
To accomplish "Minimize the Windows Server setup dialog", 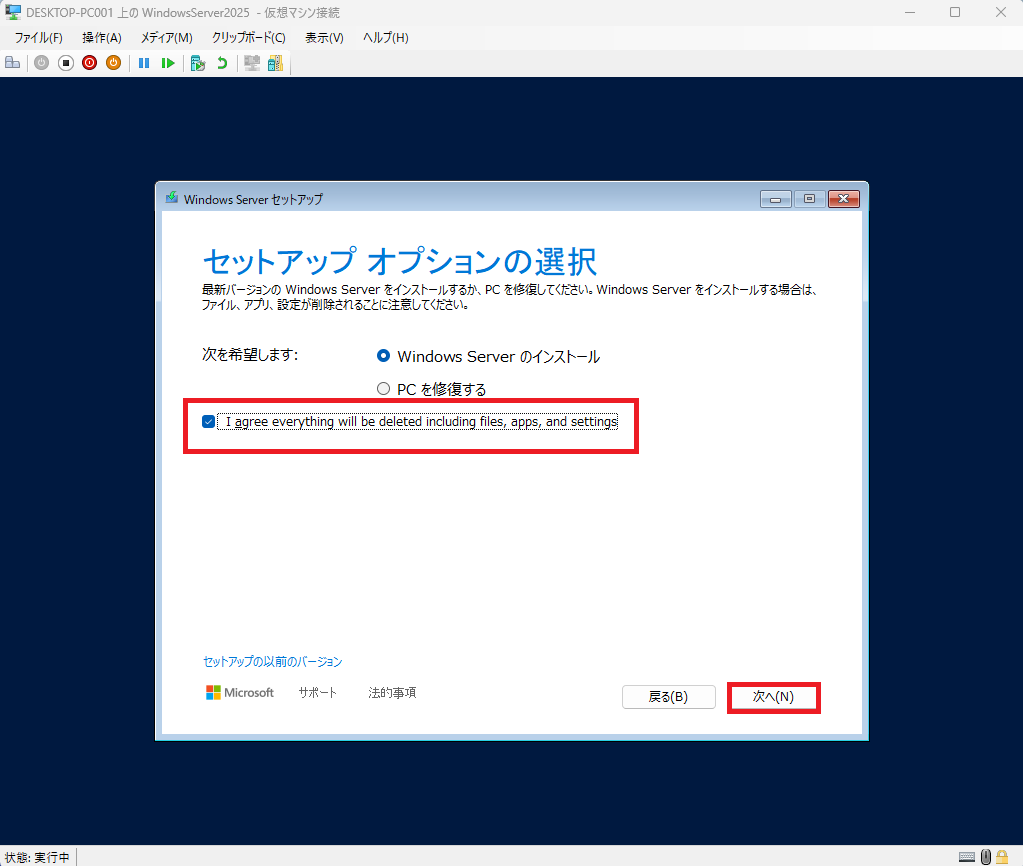I will [776, 199].
